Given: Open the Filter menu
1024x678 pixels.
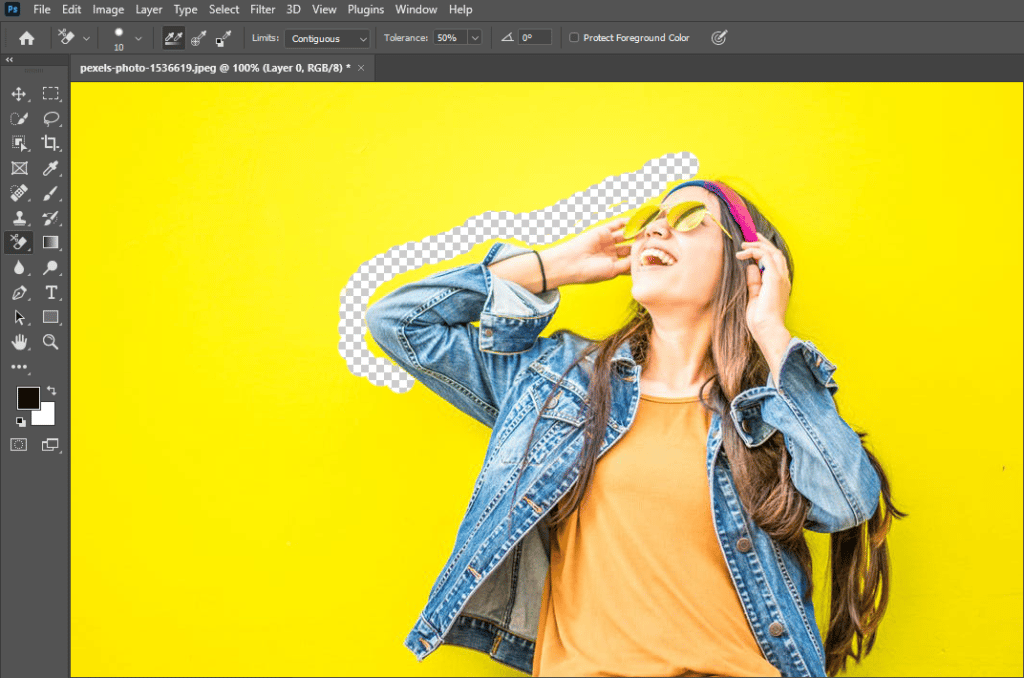Looking at the screenshot, I should point(263,9).
